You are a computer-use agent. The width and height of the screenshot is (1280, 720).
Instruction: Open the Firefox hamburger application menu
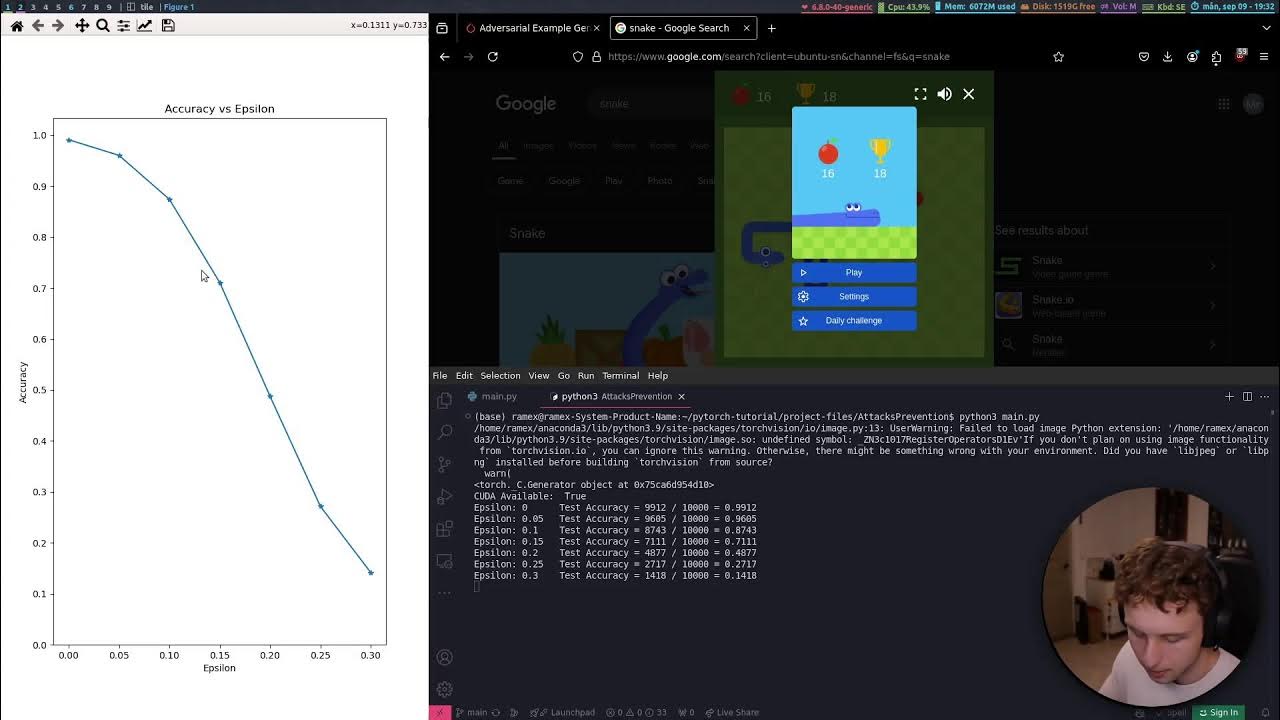[x=1265, y=57]
